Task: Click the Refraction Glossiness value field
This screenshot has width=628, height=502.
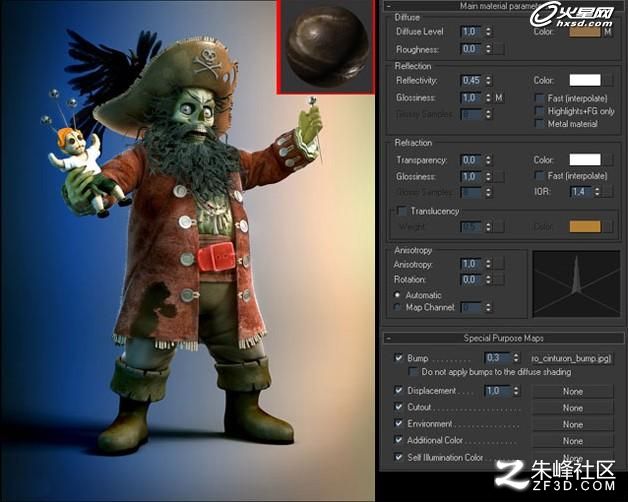Action: [x=472, y=177]
